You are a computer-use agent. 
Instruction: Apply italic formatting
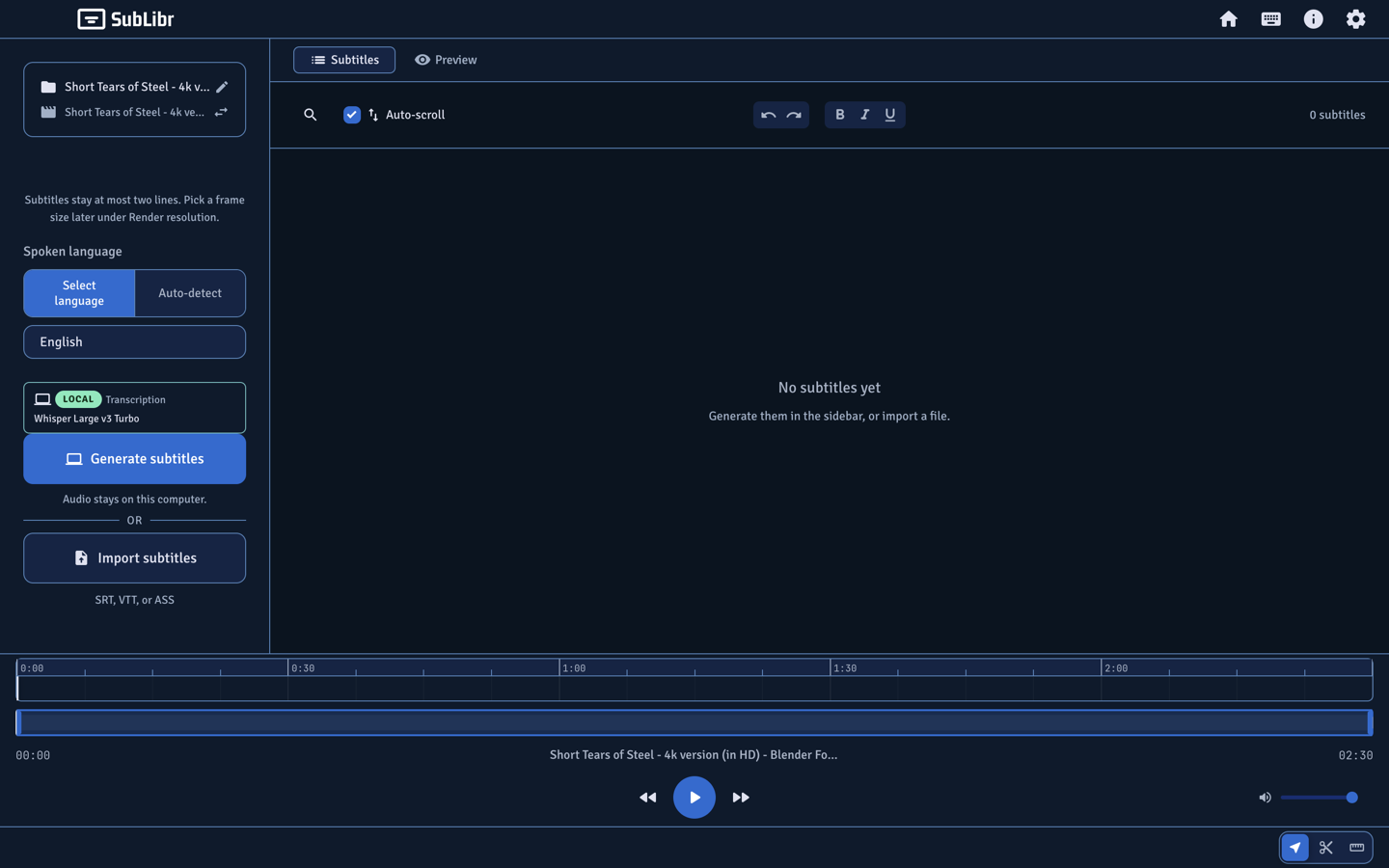[x=864, y=115]
